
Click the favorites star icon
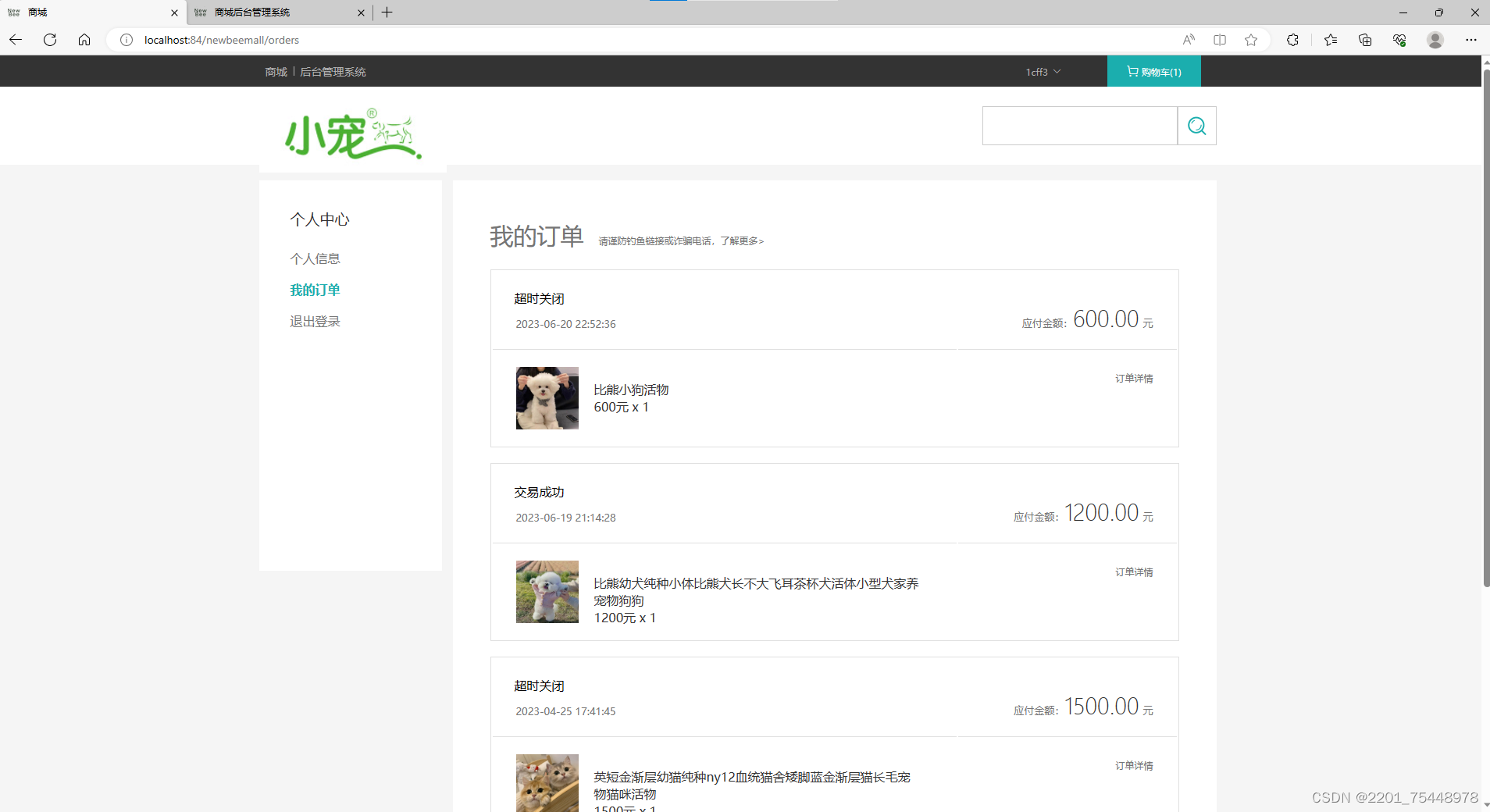point(1250,40)
